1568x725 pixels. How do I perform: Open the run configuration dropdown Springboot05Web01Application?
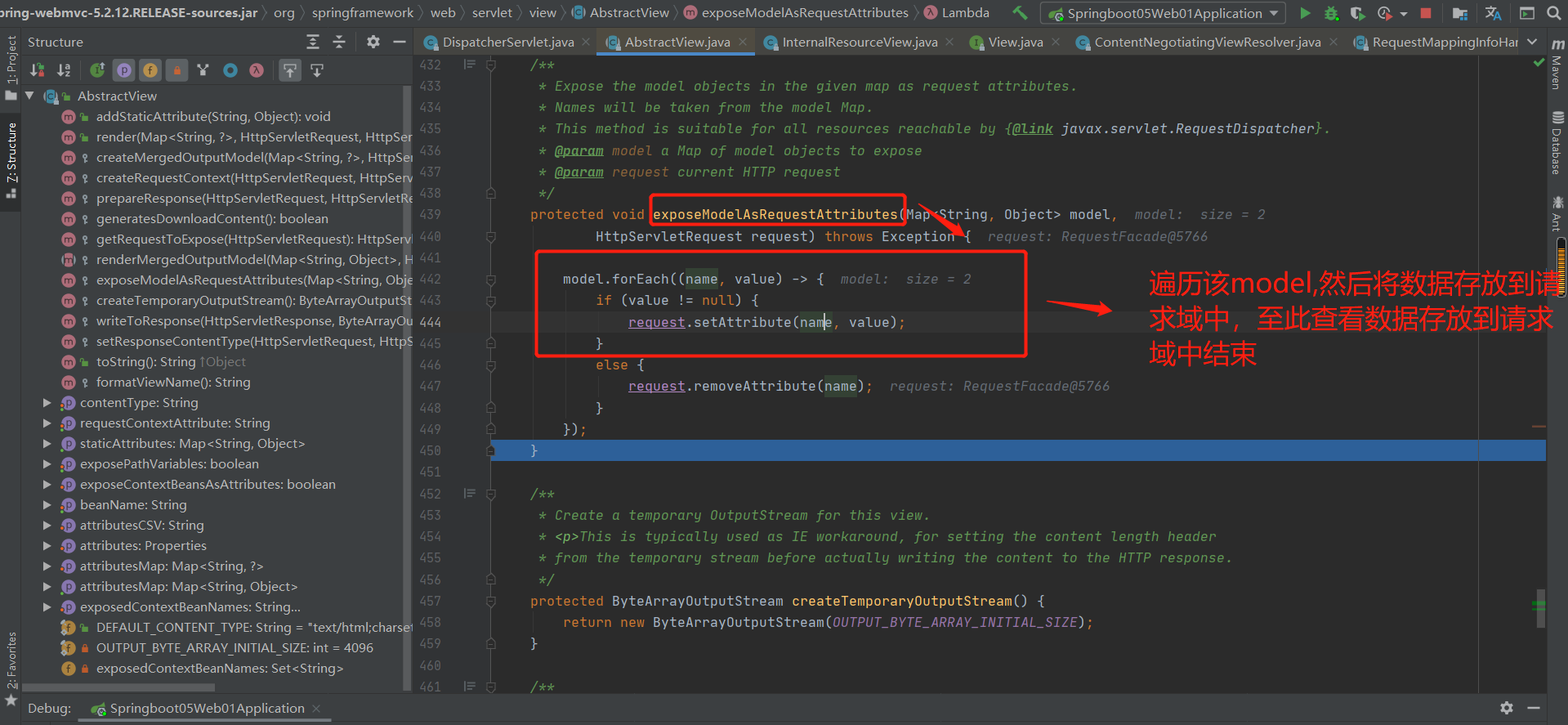[x=1163, y=13]
